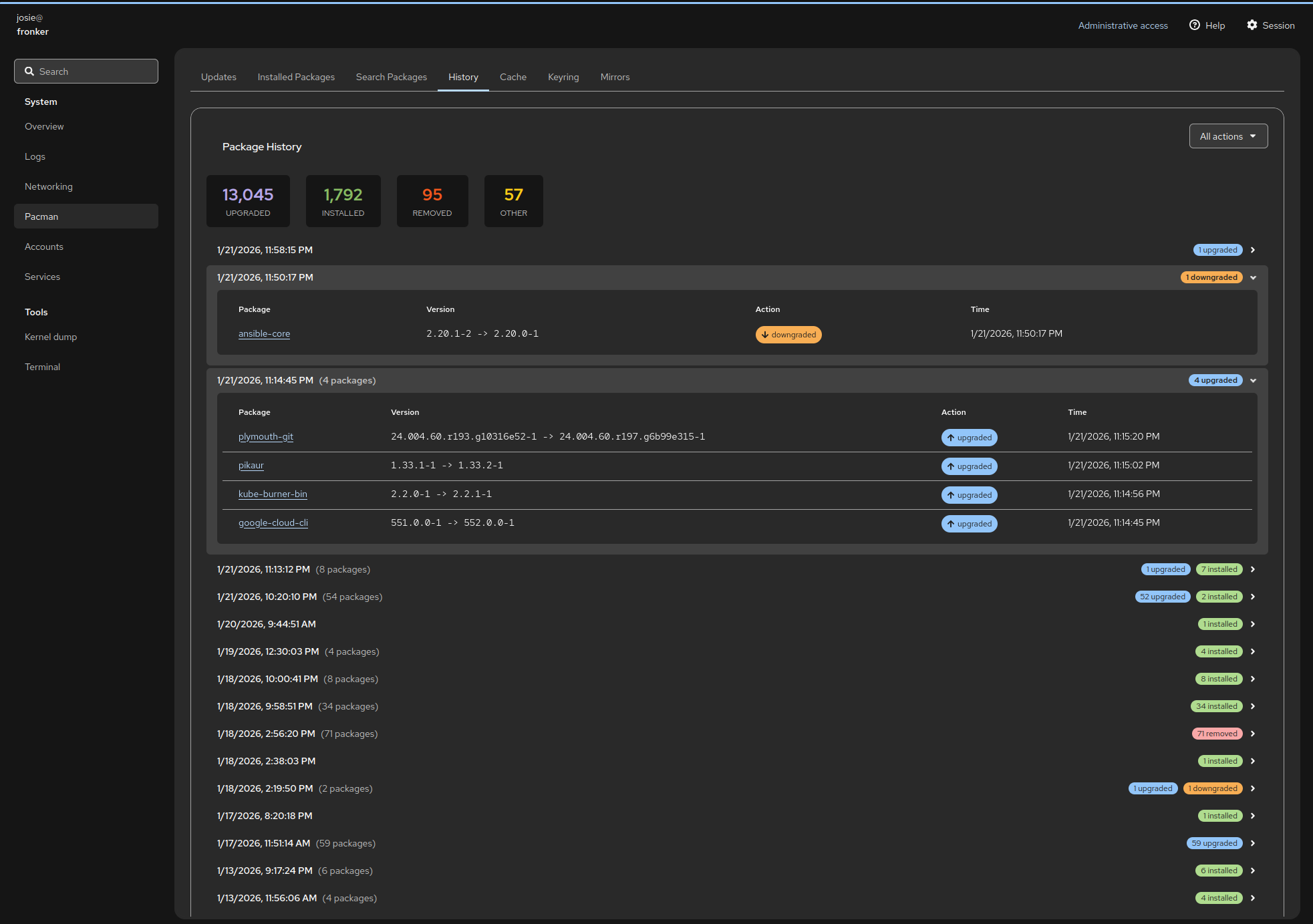Collapse the 11:50:17 PM downgrade entry
Screen dimensions: 1313x924
click(1253, 277)
